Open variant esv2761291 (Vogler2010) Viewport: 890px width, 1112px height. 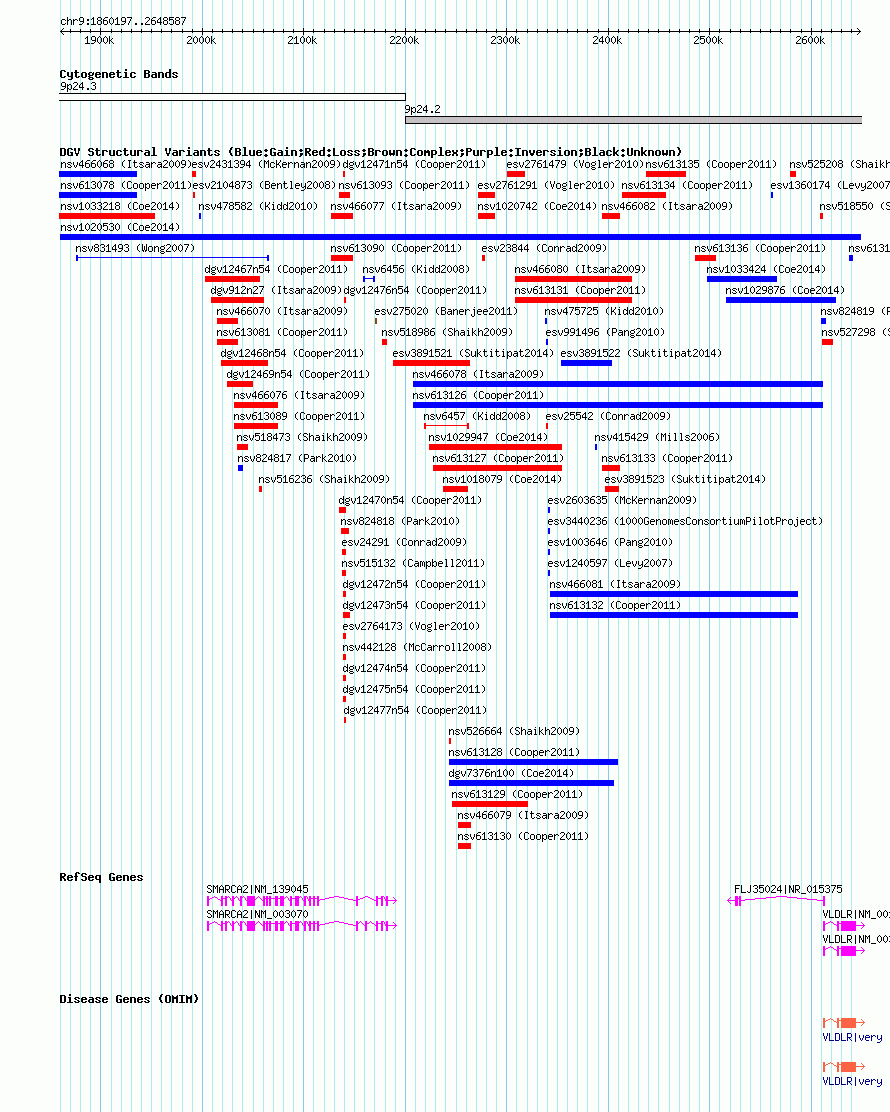(546, 186)
